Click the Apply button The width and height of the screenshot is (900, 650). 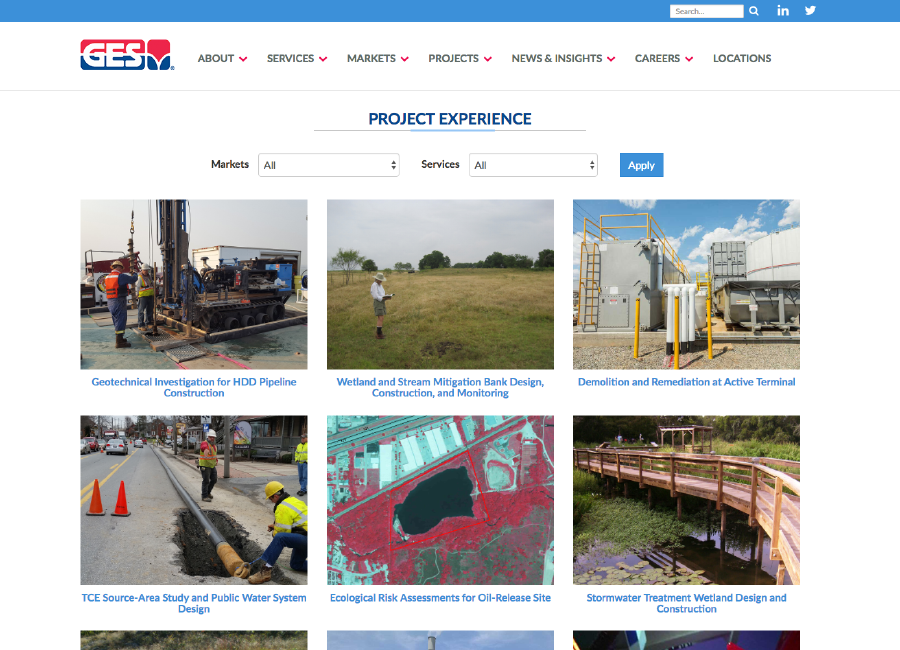tap(641, 165)
